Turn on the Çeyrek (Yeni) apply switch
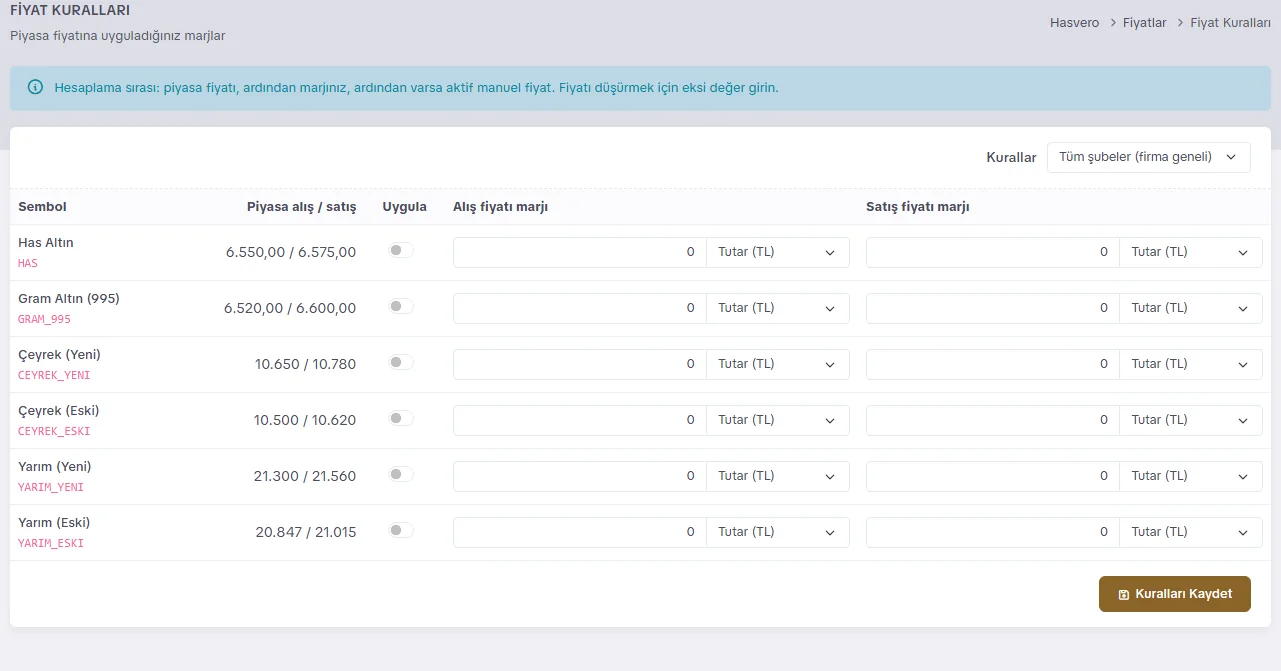 (x=401, y=363)
